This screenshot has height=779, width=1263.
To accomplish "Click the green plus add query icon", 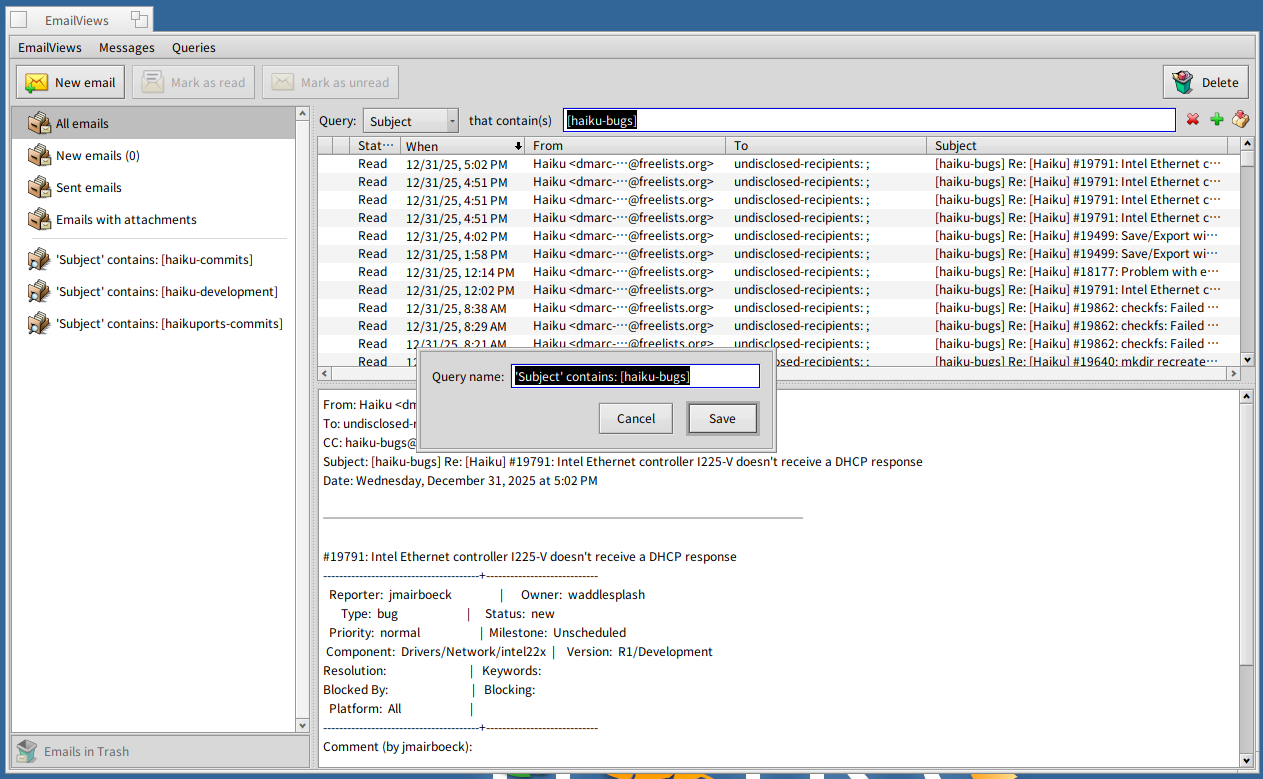I will (1216, 120).
